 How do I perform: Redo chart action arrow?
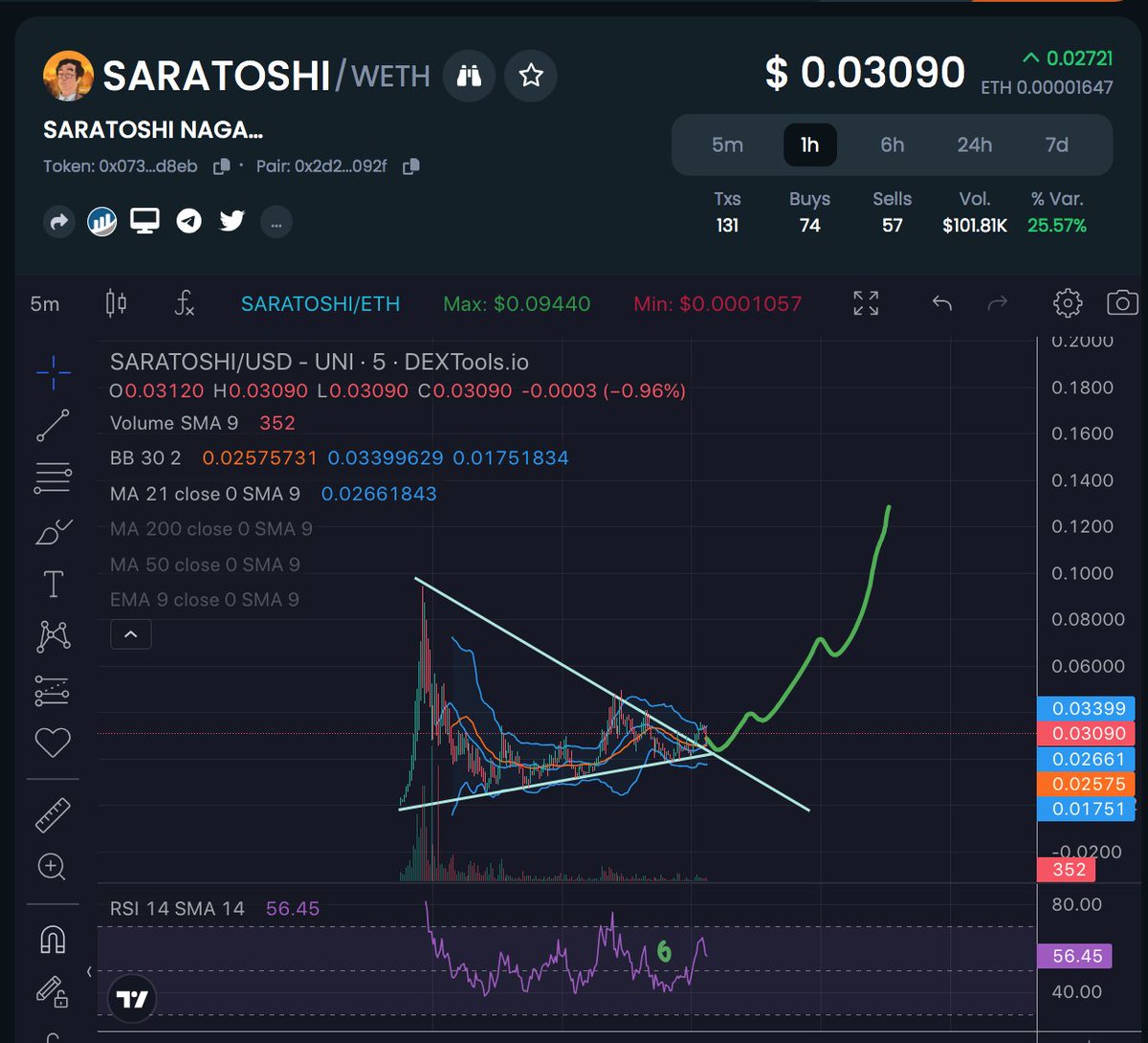[x=998, y=303]
